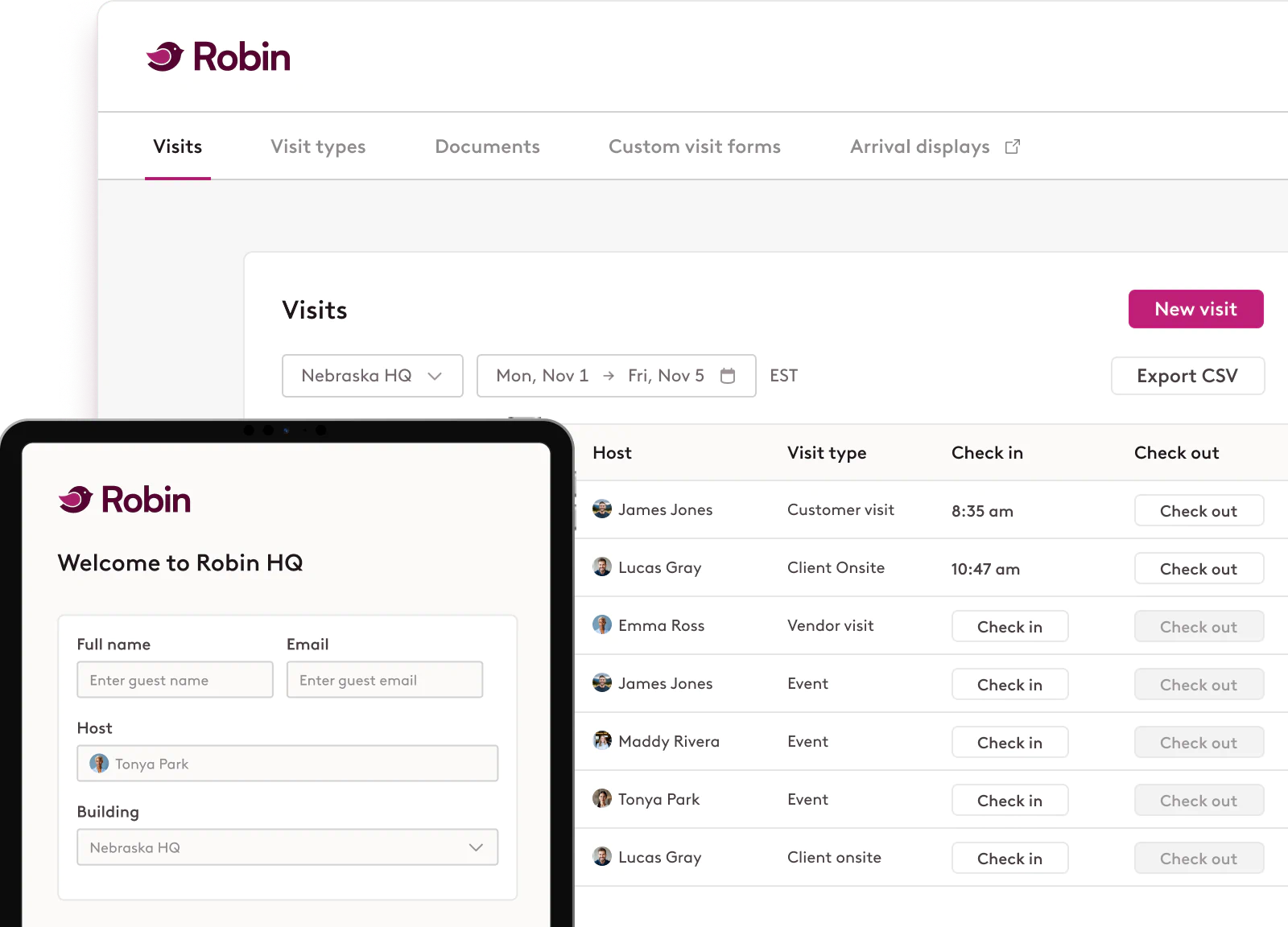This screenshot has height=927, width=1288.
Task: Check in Tonya Park Event visit
Action: point(1009,801)
